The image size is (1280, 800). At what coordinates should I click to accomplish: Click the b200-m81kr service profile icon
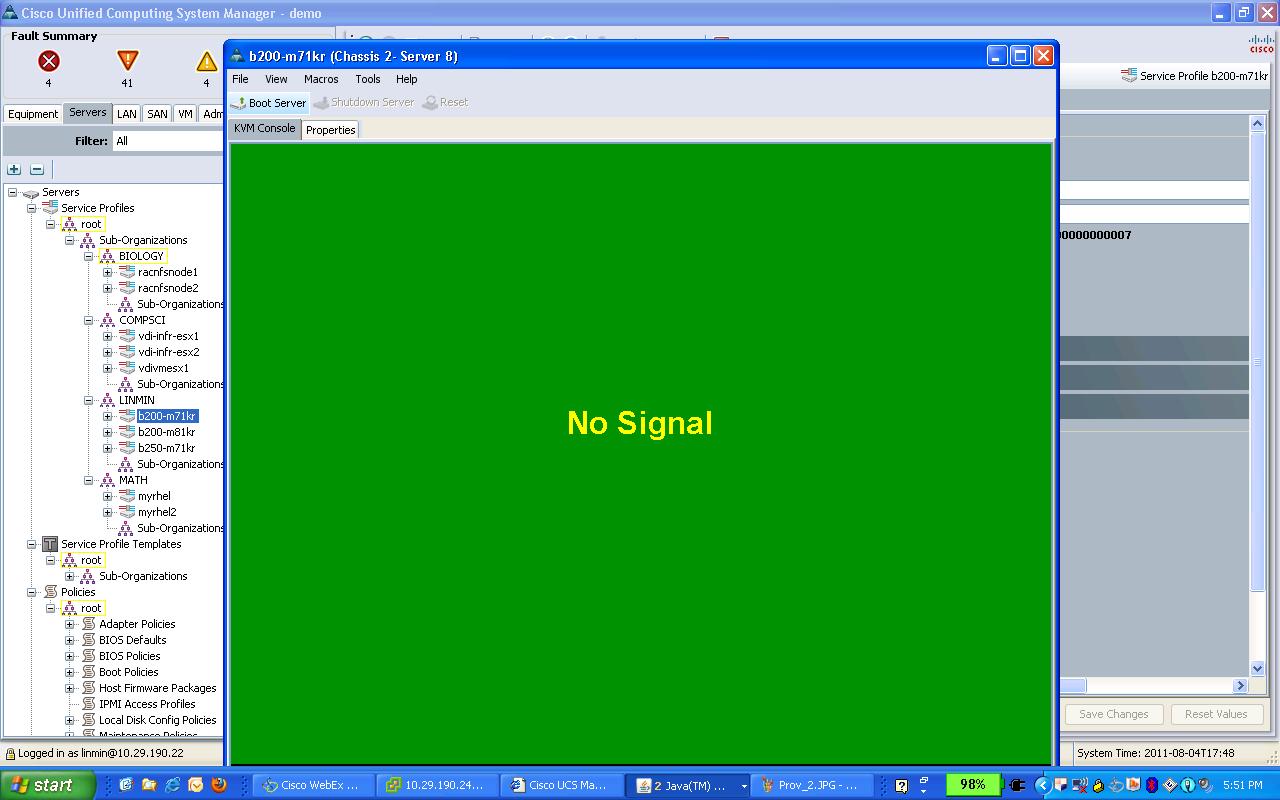coord(127,432)
